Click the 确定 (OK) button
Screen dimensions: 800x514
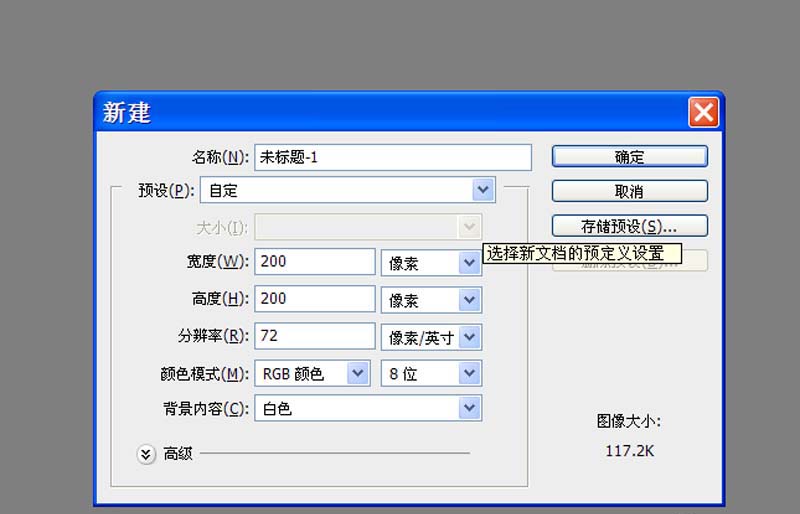point(629,157)
